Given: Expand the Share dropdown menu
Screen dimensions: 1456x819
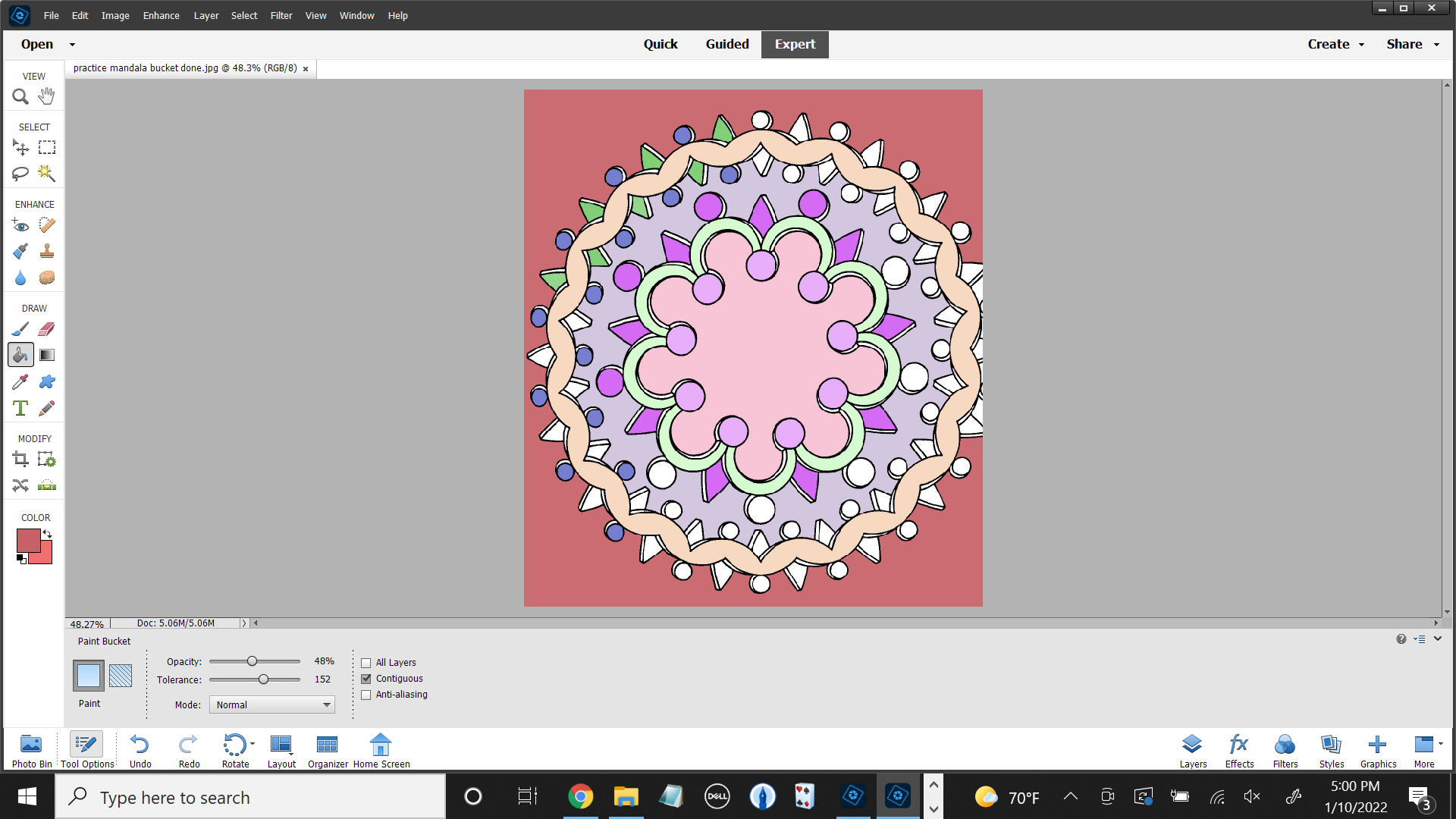Looking at the screenshot, I should [x=1412, y=44].
